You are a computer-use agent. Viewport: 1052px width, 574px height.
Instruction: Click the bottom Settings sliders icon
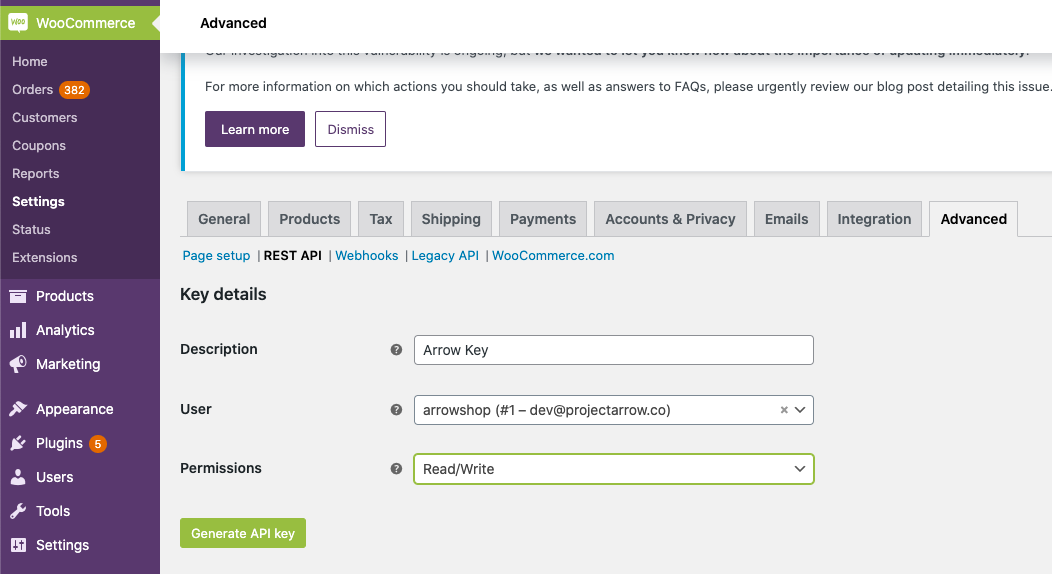coord(18,545)
